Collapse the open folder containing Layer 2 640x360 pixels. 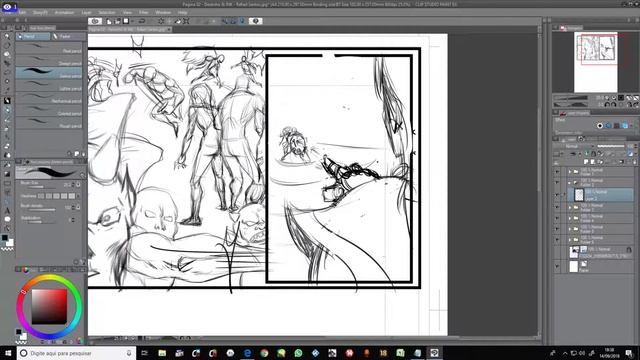click(x=570, y=182)
